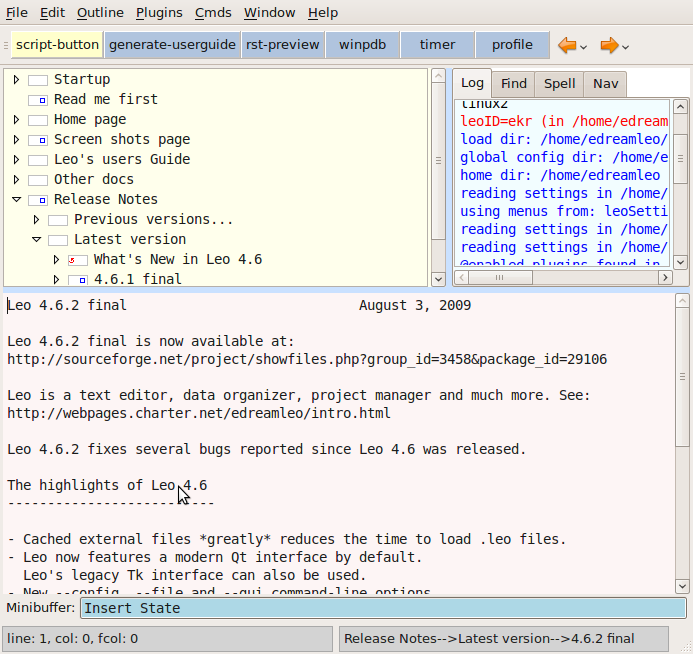Open the Cmds menu
The width and height of the screenshot is (693, 654).
pyautogui.click(x=213, y=13)
